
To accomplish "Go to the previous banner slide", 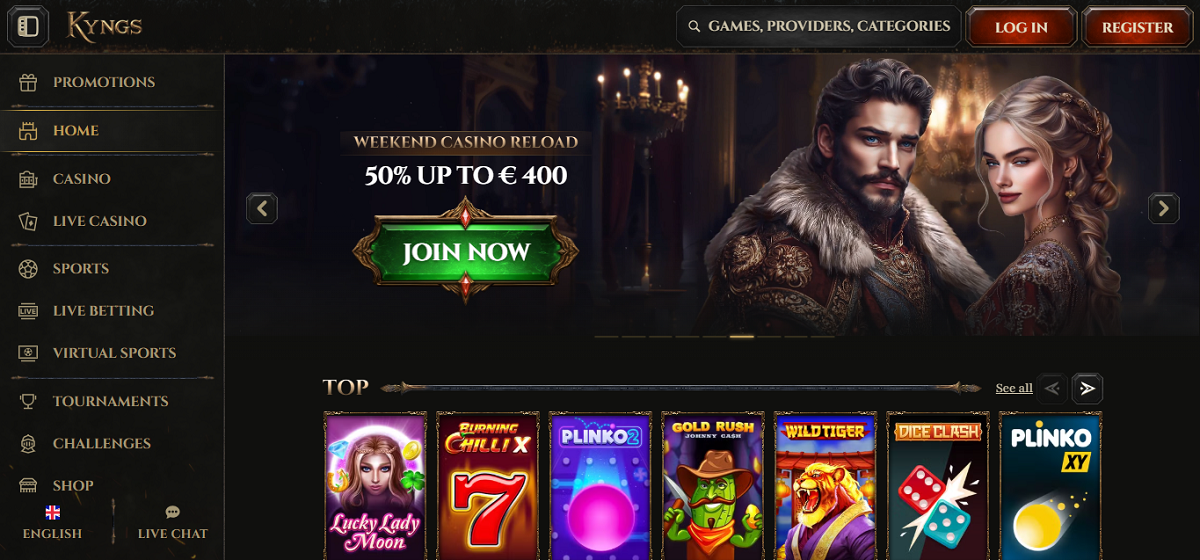I will [x=262, y=208].
